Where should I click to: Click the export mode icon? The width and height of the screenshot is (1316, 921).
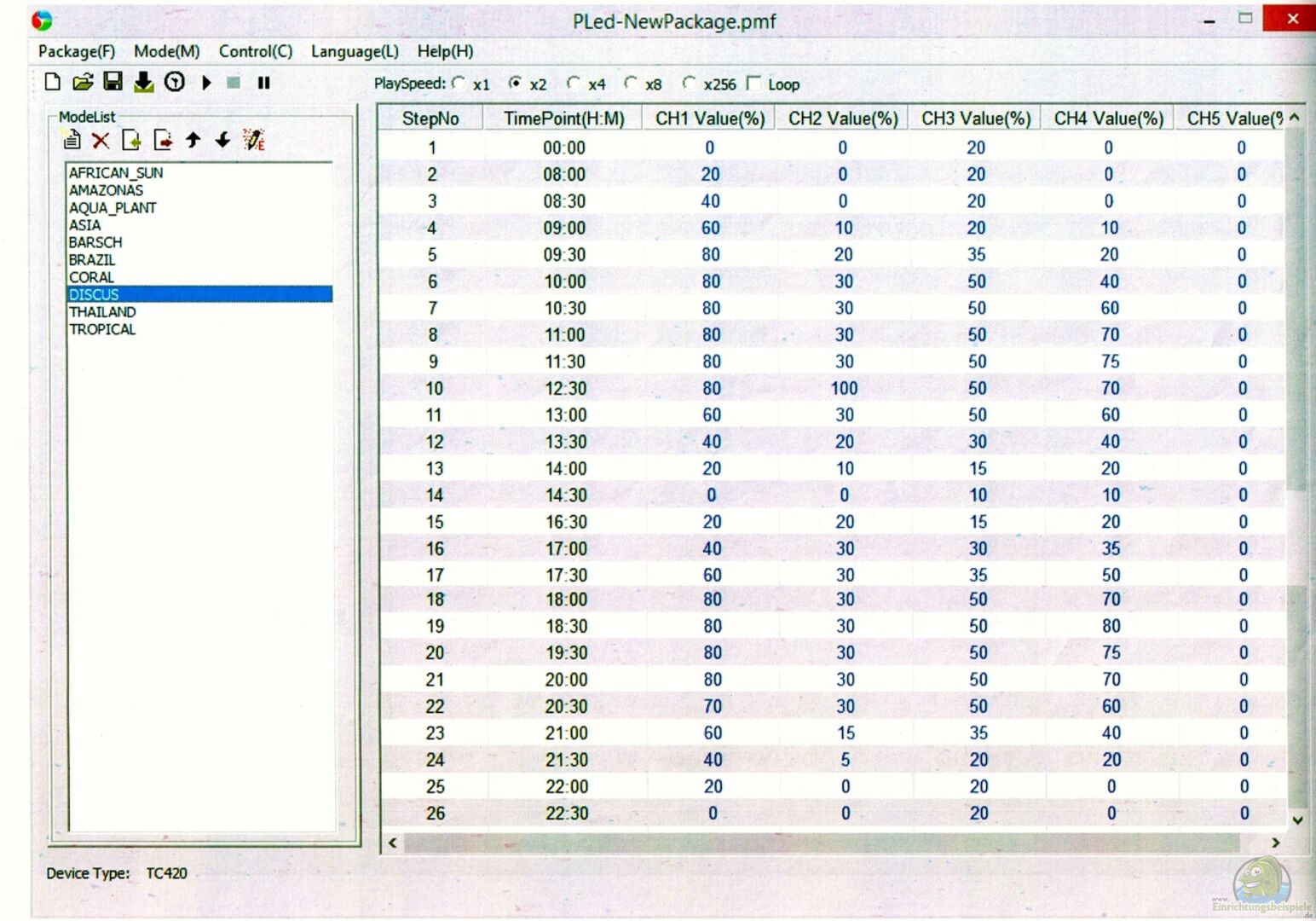(163, 141)
